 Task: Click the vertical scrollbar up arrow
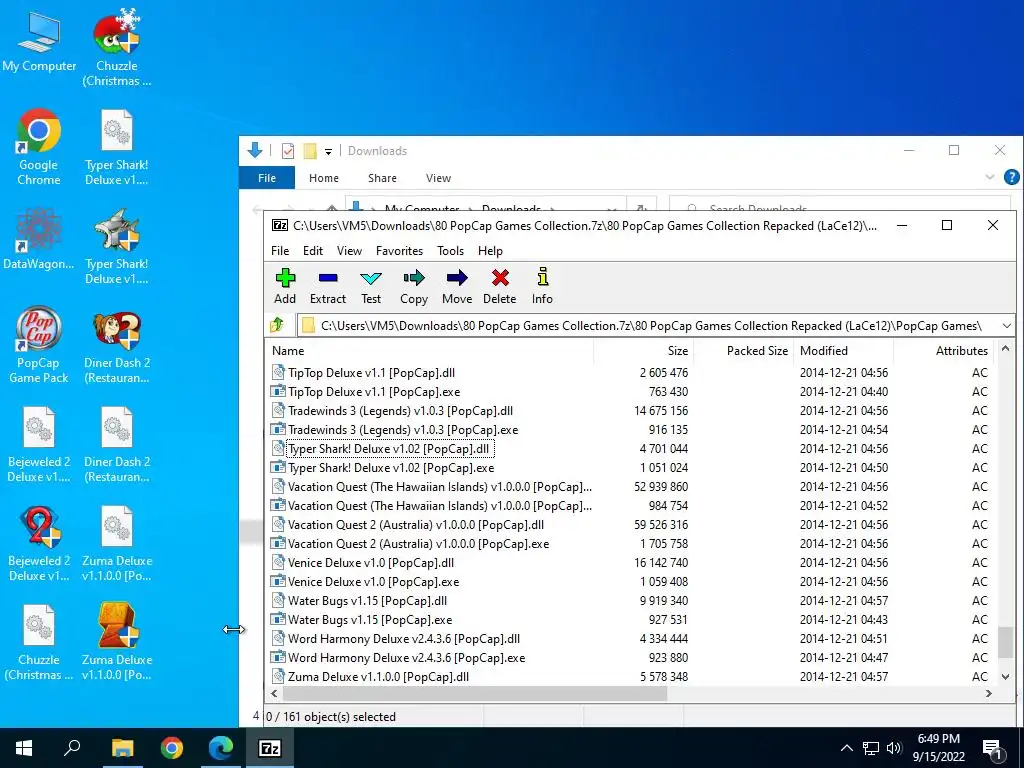pos(1005,349)
